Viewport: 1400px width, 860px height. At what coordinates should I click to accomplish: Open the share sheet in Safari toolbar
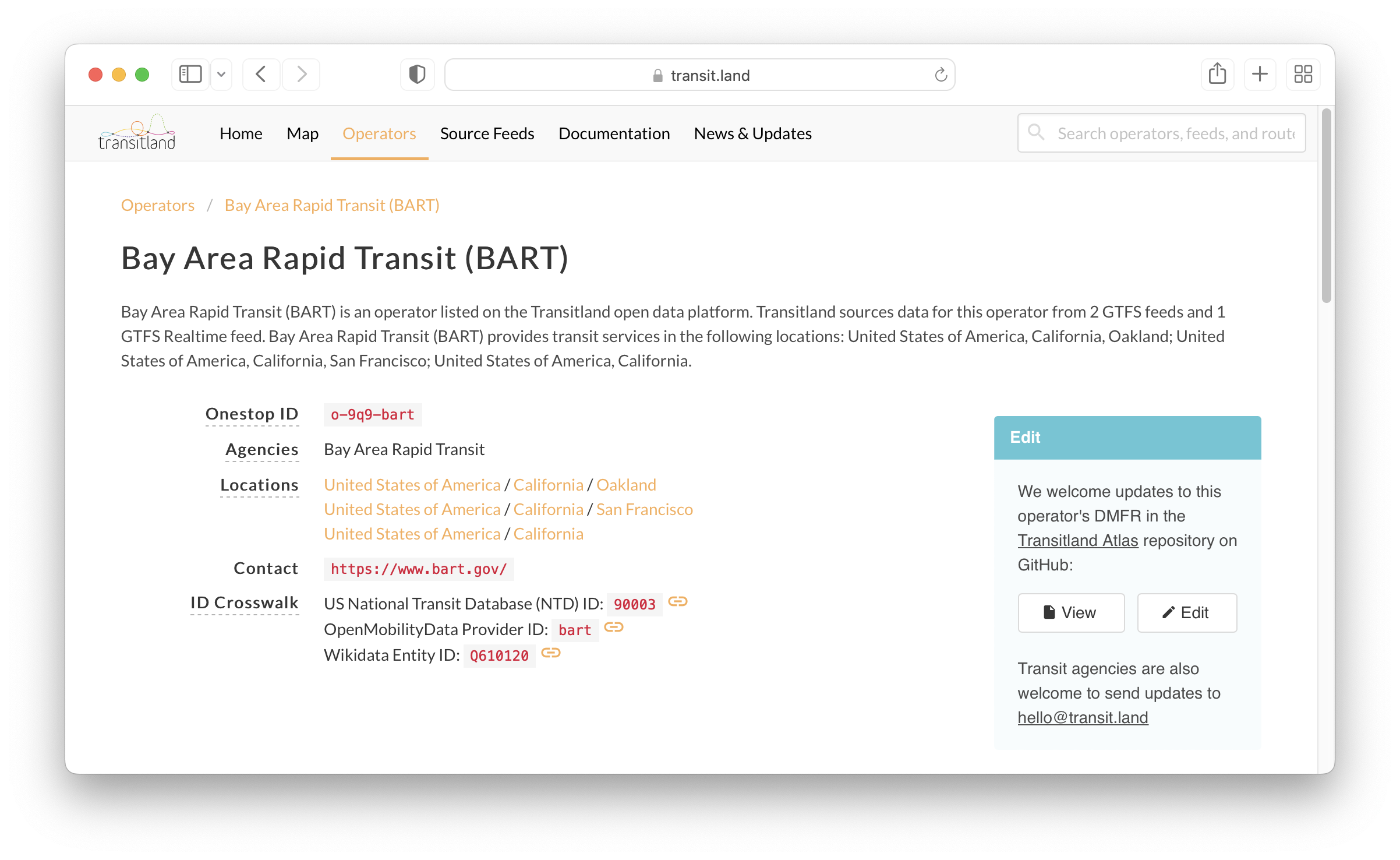point(1217,74)
